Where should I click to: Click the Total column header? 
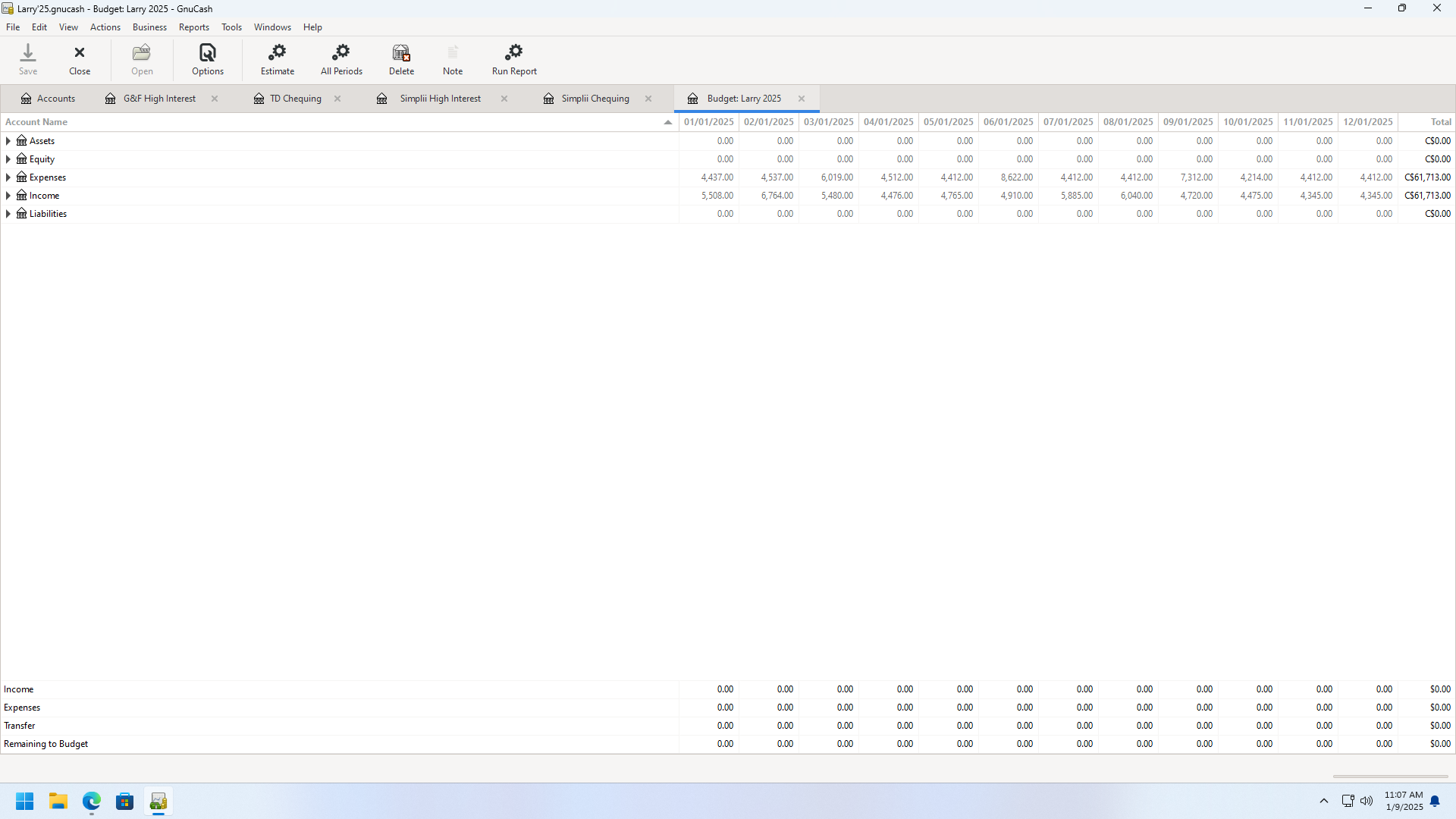point(1426,122)
